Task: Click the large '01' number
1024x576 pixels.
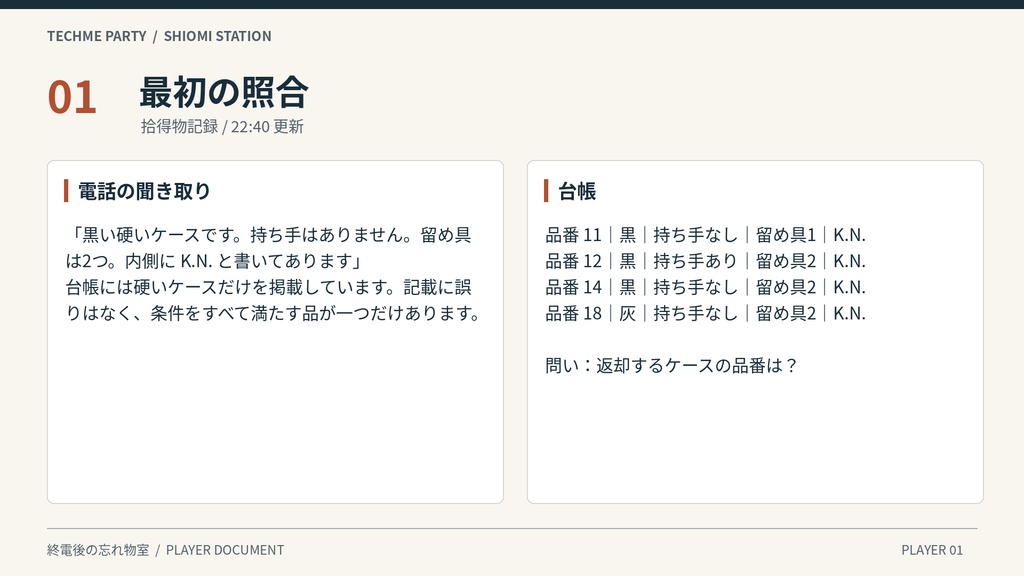Action: point(72,97)
